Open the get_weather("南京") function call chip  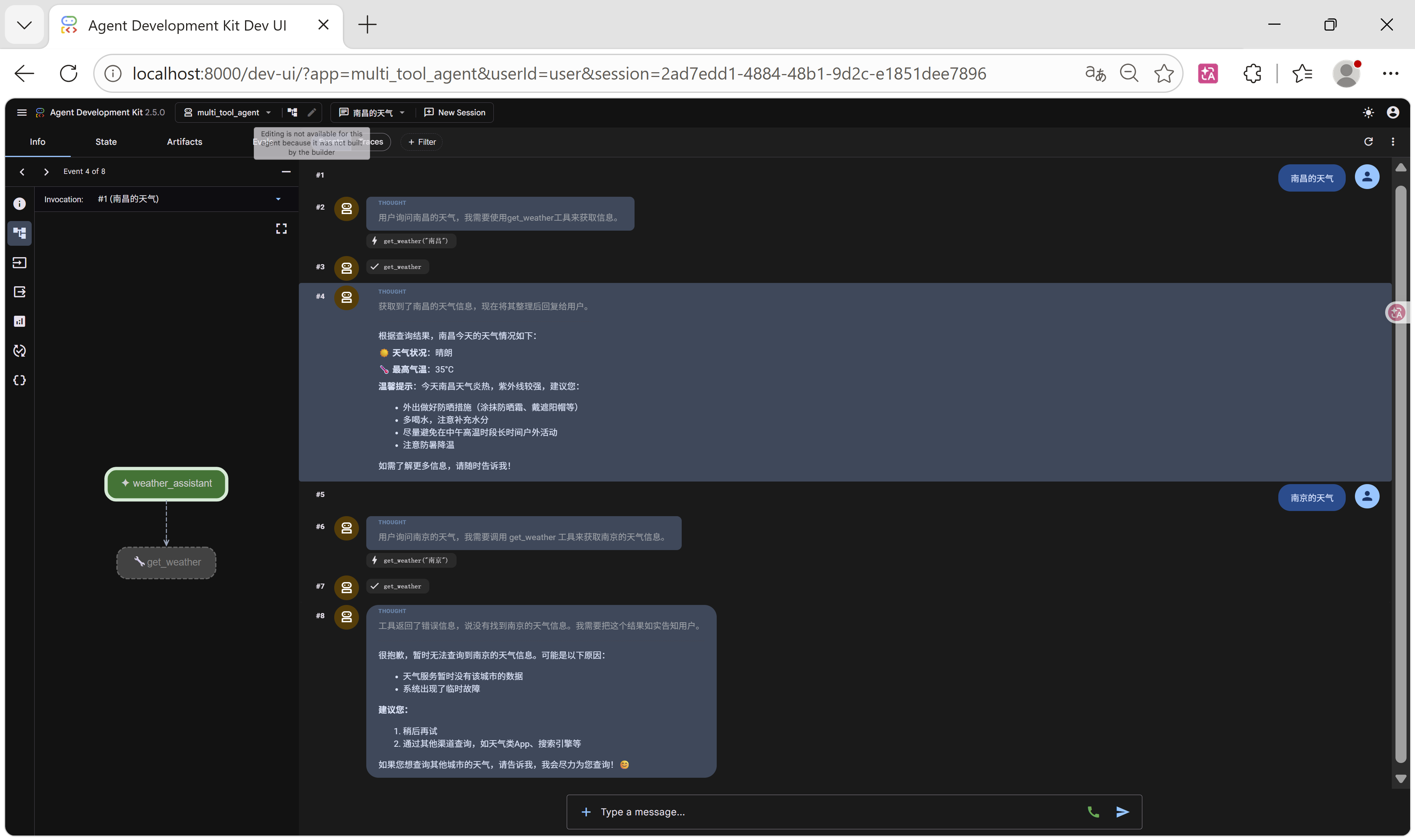(x=411, y=560)
